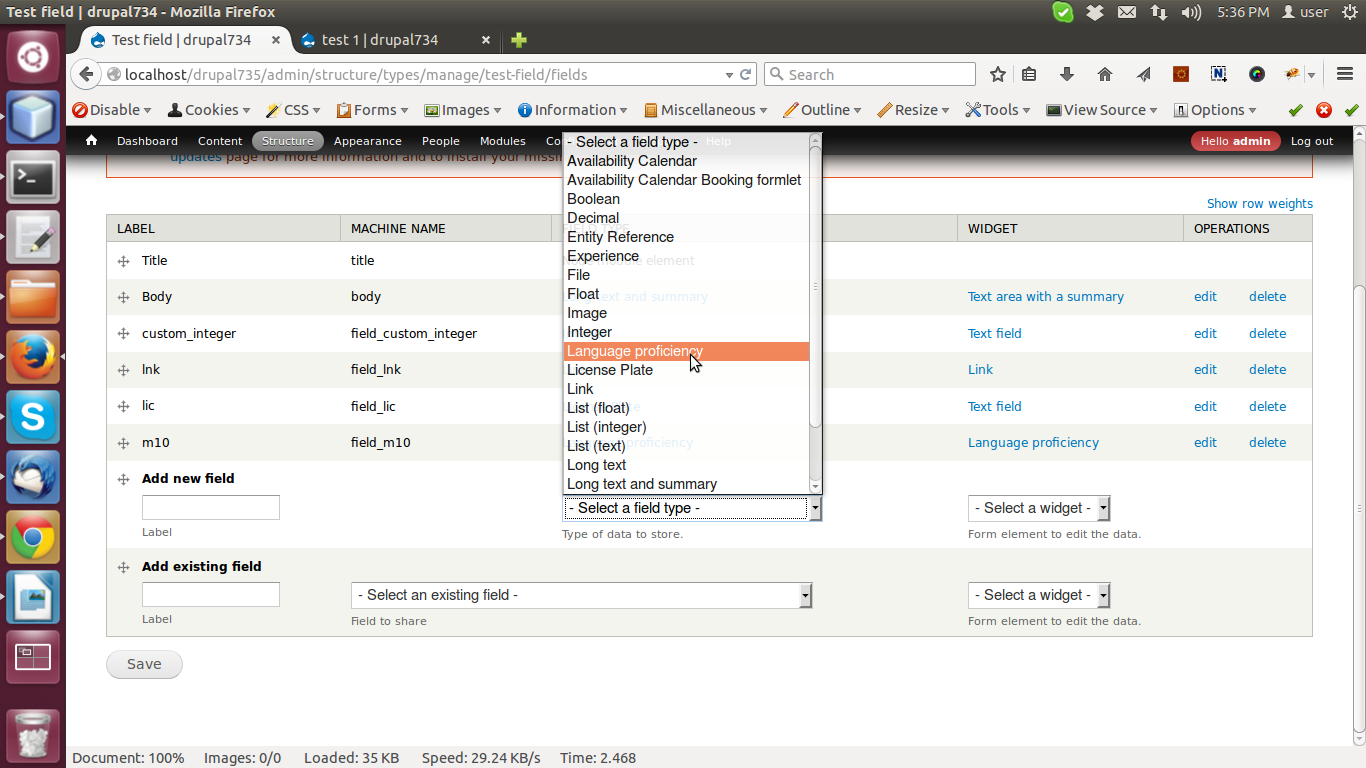1366x768 pixels.
Task: Open the Select a widget dropdown for new field
Action: (1039, 508)
